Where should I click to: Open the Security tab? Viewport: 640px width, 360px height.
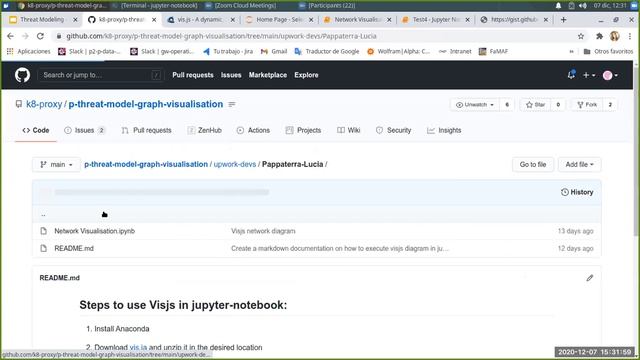(393, 131)
